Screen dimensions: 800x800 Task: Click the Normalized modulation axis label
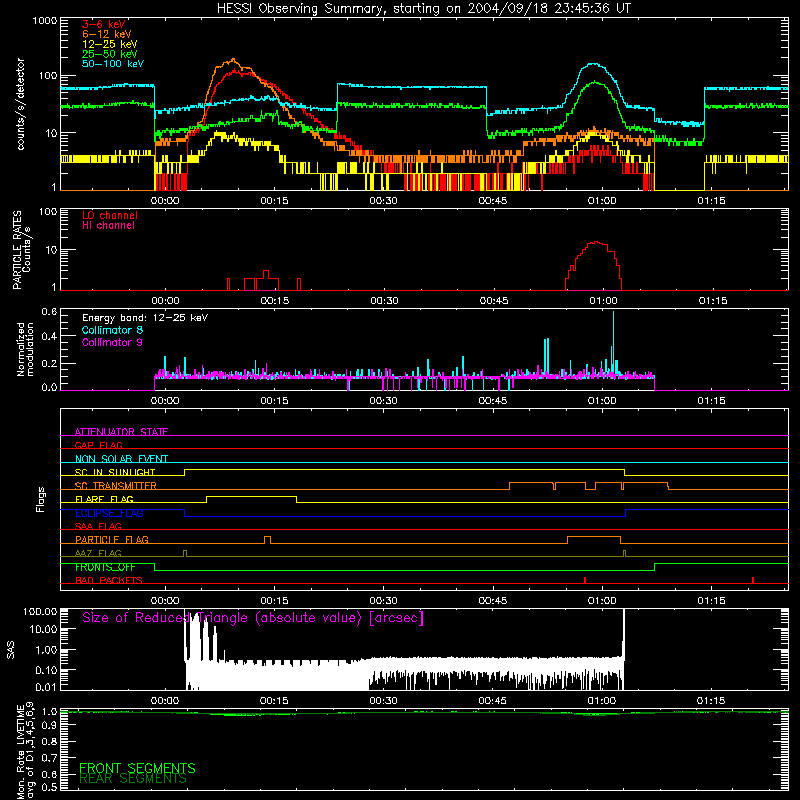(25, 349)
